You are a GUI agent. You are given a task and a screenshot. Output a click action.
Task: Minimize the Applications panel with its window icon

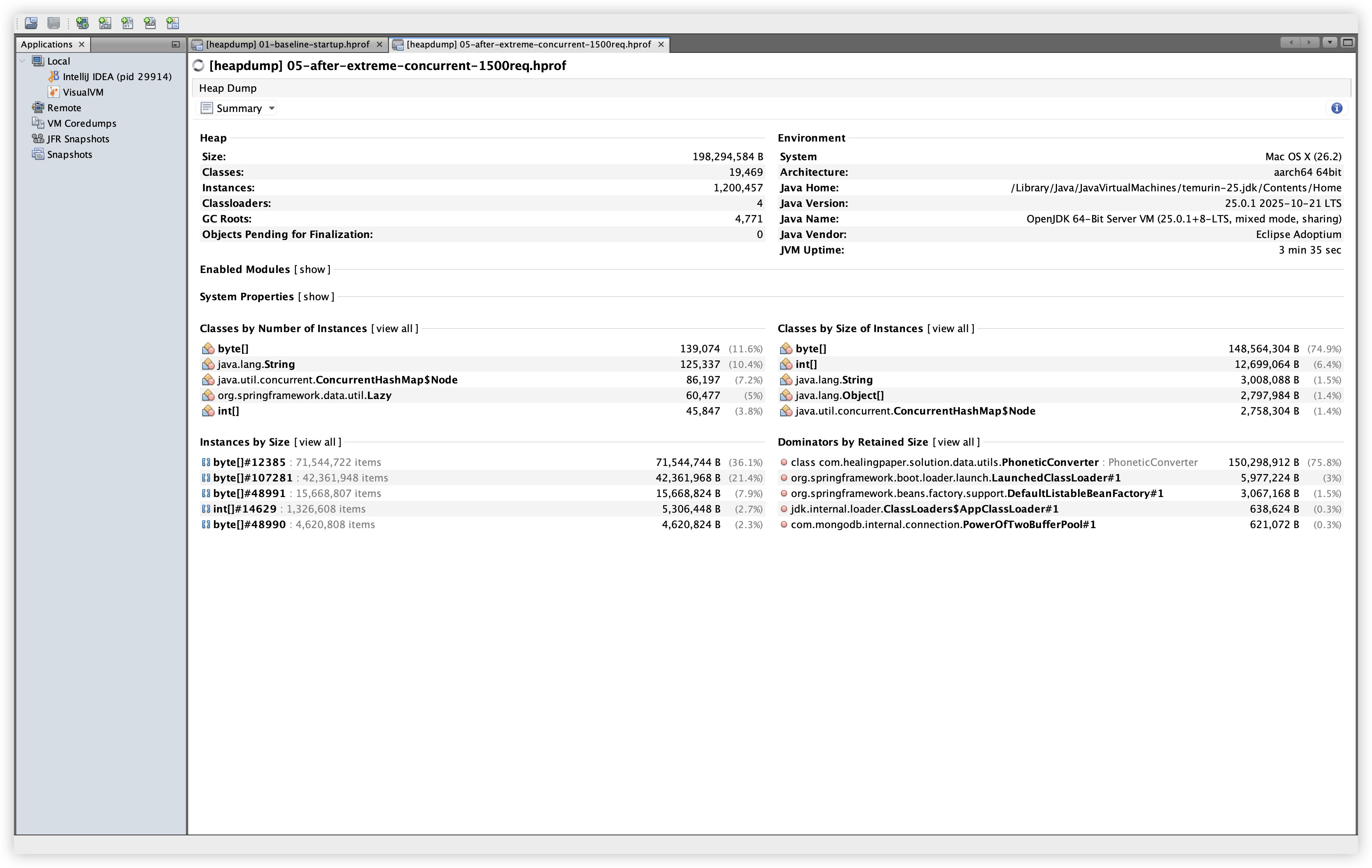pyautogui.click(x=175, y=44)
